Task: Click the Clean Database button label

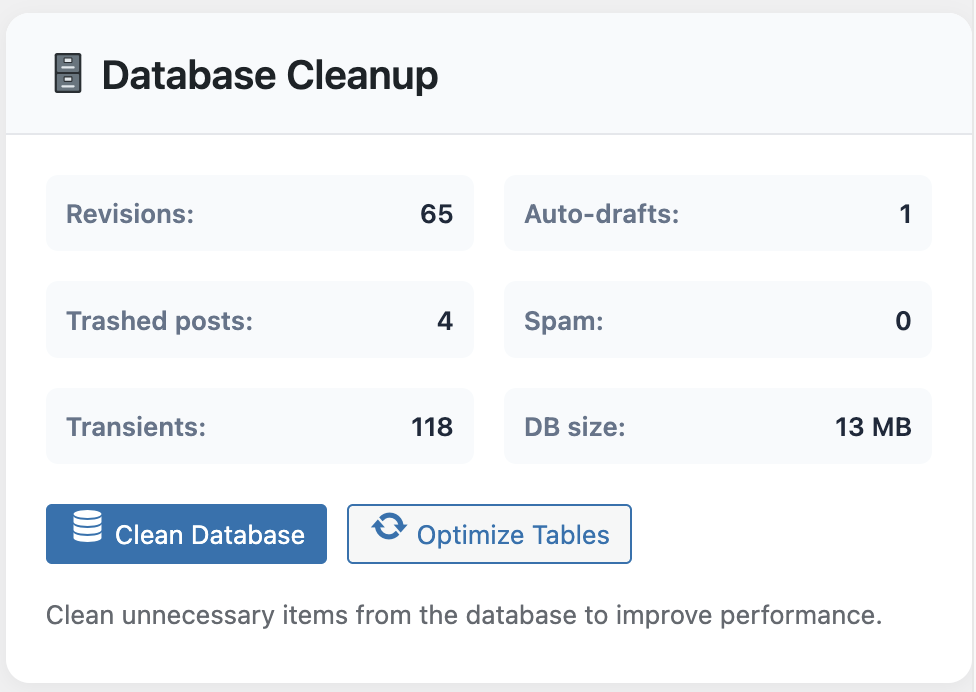Action: point(210,535)
